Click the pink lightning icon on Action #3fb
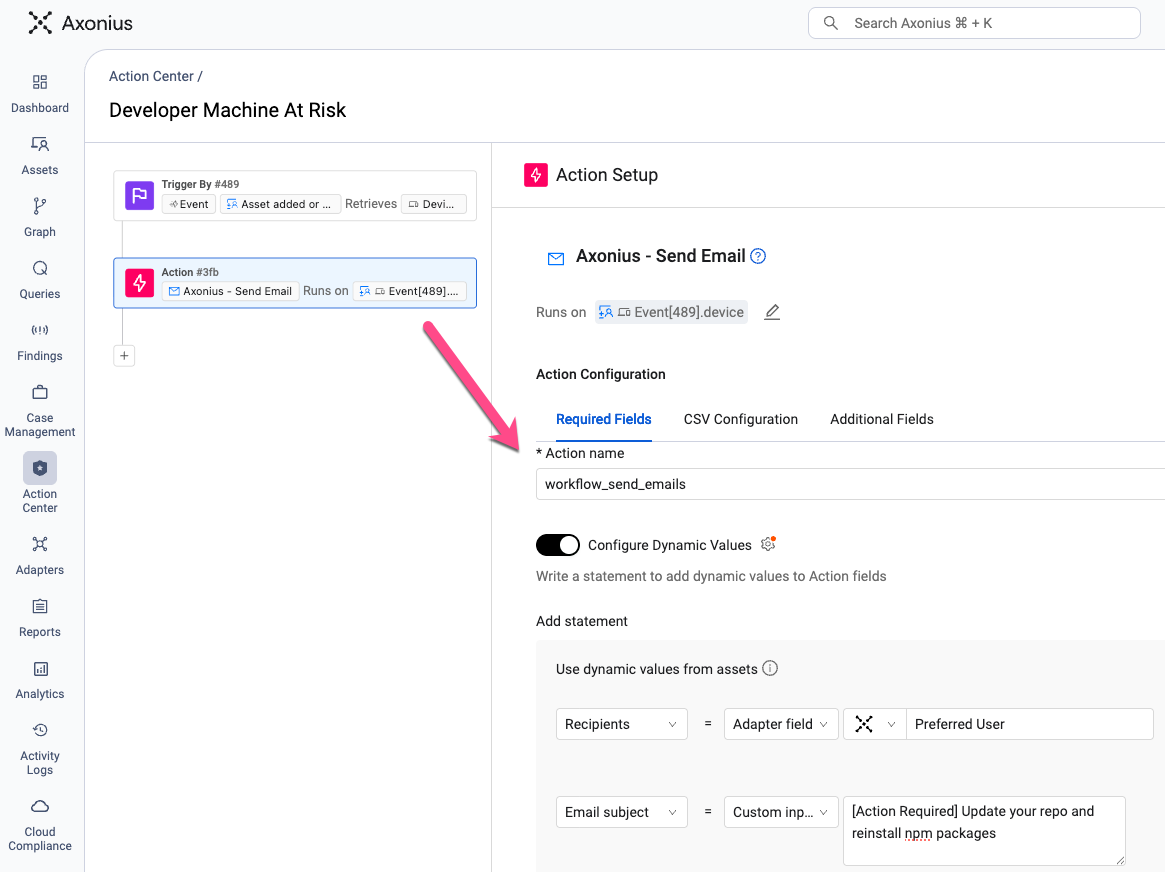 click(140, 283)
